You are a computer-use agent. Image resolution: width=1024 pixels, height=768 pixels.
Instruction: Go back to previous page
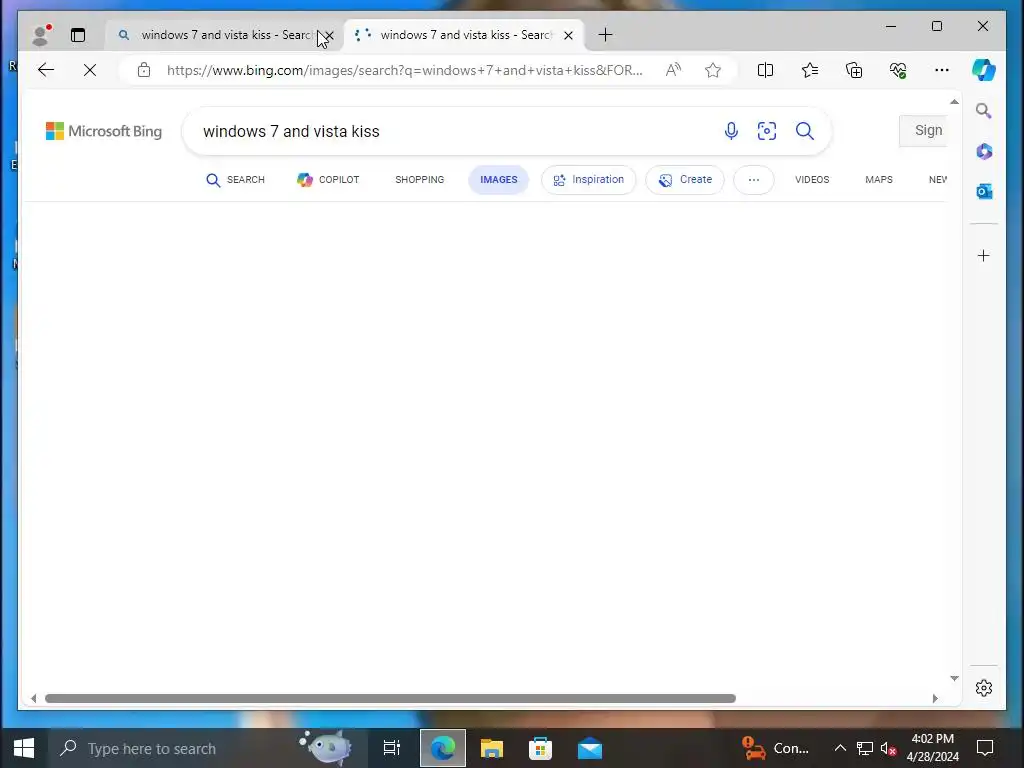pyautogui.click(x=46, y=70)
